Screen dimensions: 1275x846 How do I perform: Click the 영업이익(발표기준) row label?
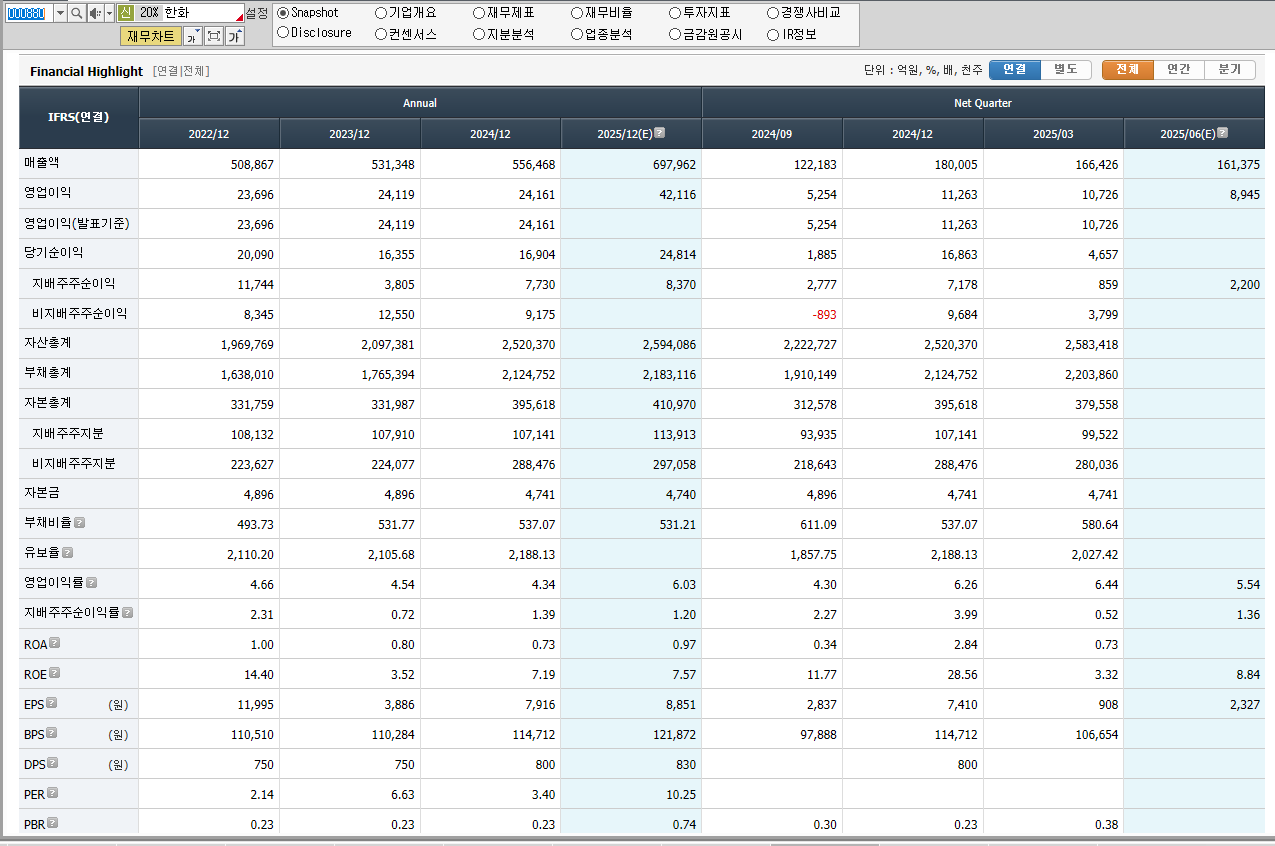coord(76,223)
